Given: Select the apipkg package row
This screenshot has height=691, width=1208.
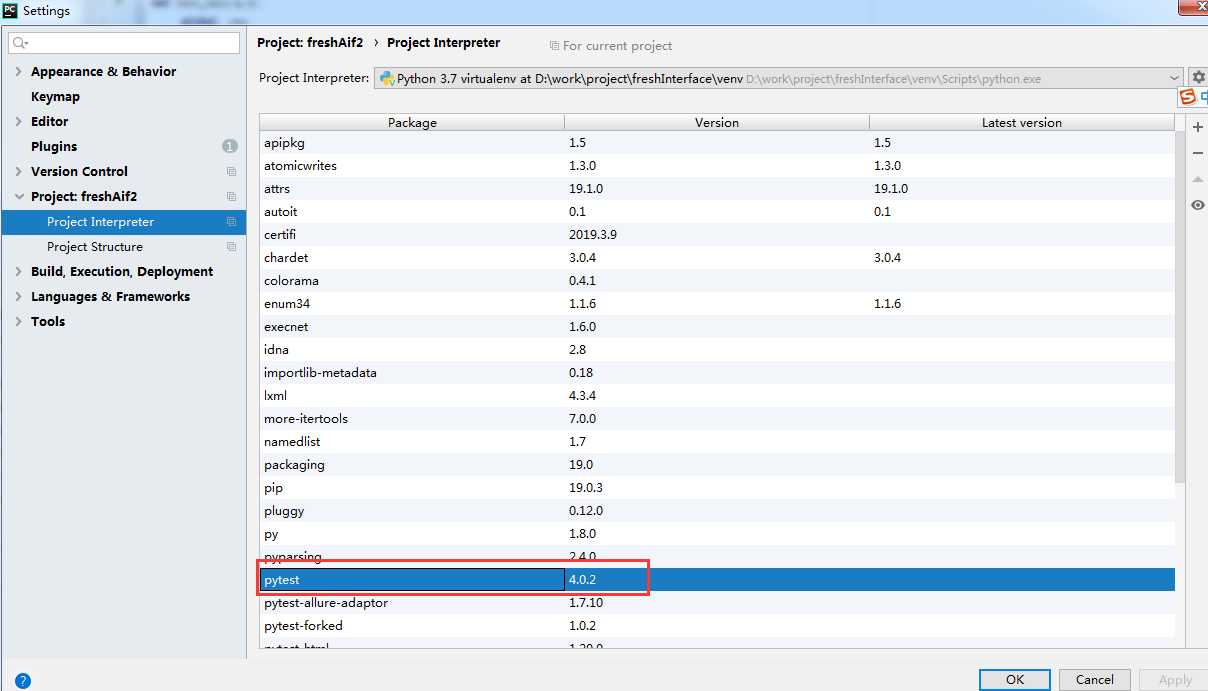Looking at the screenshot, I should 717,143.
